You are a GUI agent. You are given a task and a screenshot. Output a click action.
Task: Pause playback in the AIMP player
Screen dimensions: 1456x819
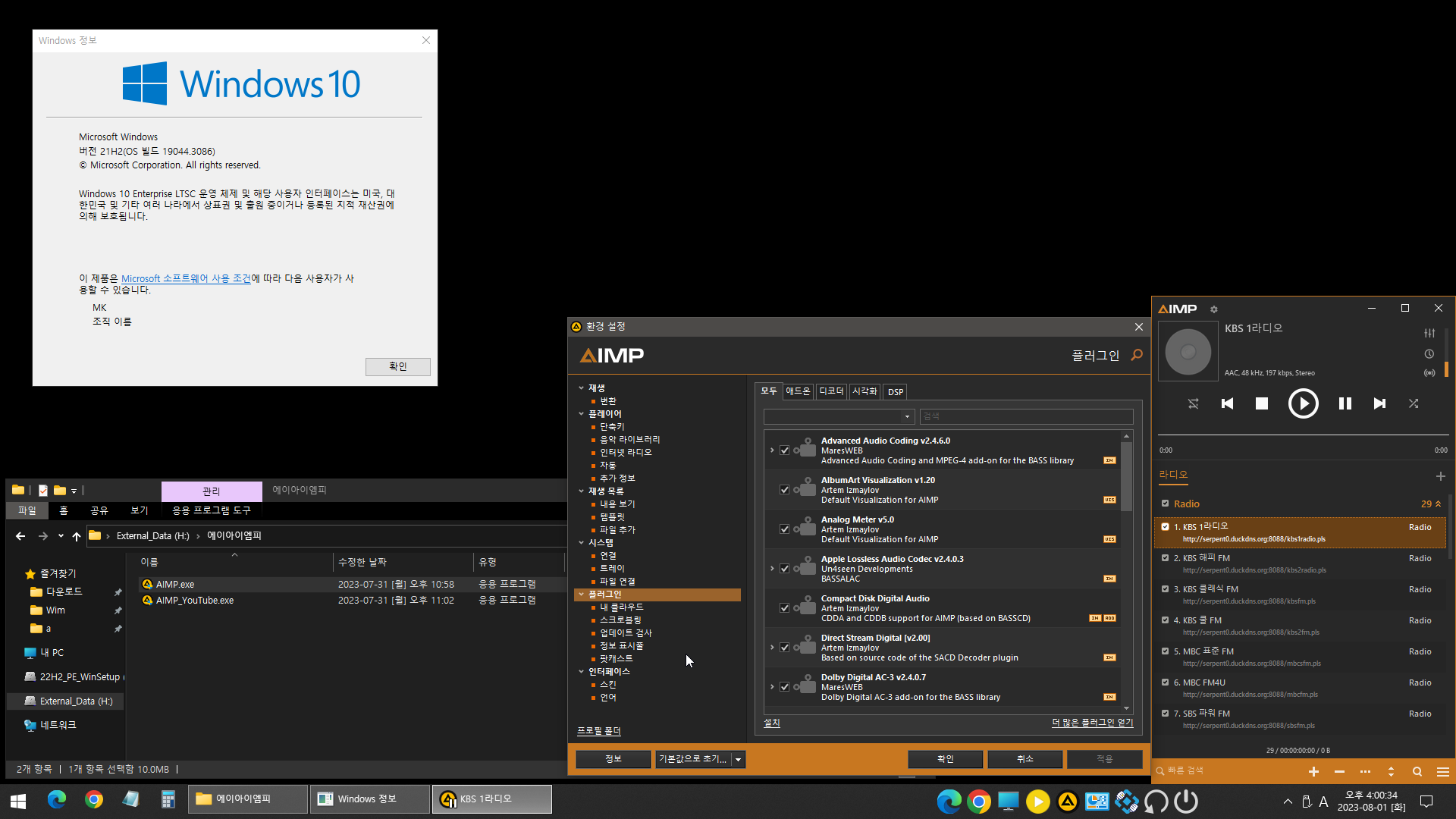pyautogui.click(x=1345, y=403)
